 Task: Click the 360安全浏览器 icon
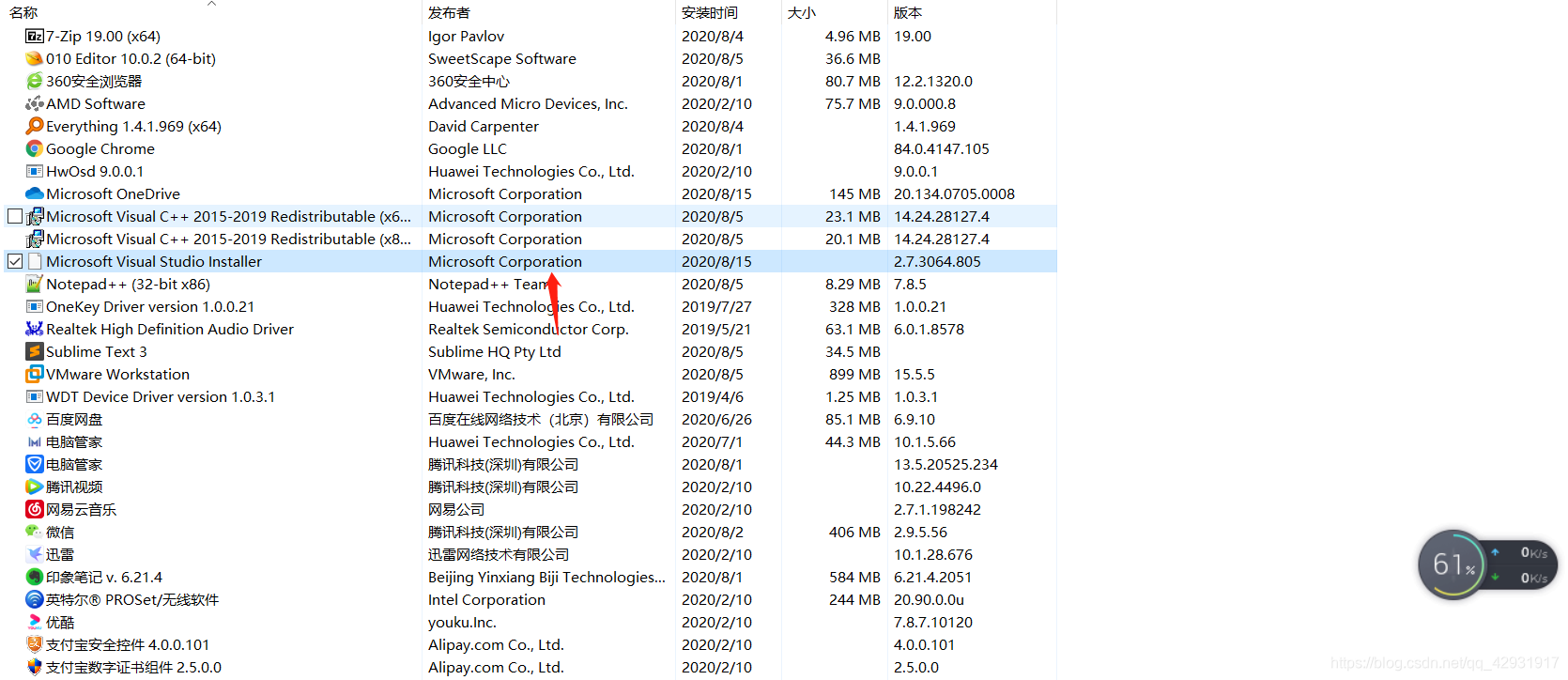coord(35,81)
